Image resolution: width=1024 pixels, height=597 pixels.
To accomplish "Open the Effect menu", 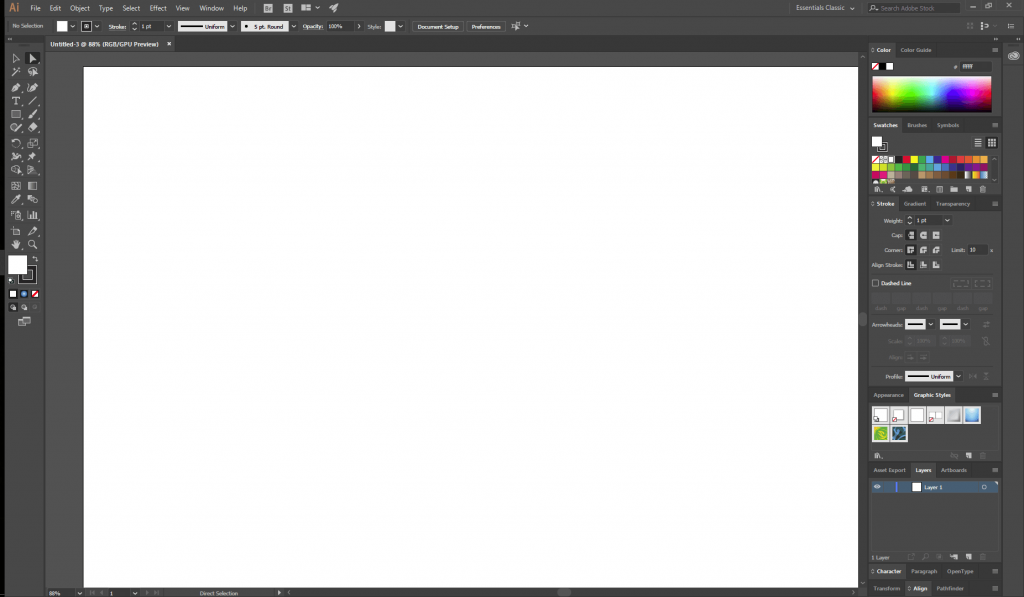I will pyautogui.click(x=158, y=7).
